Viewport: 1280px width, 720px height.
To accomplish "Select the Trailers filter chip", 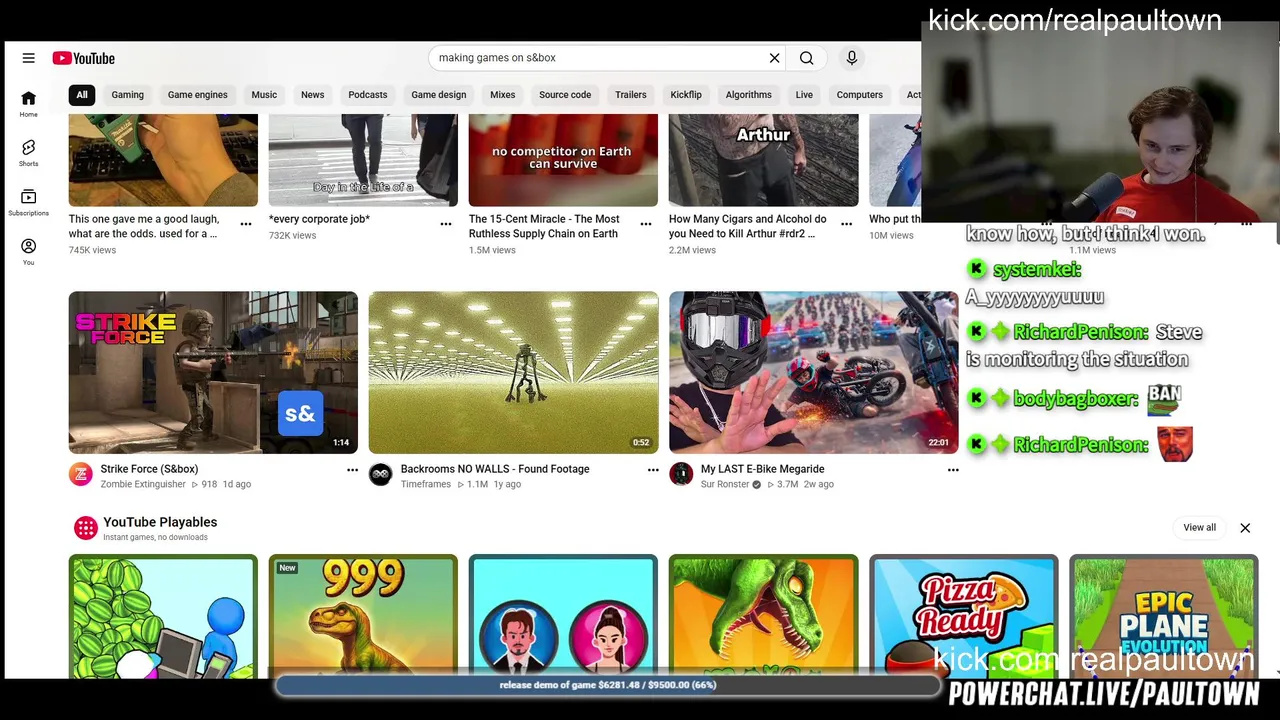I will pos(631,95).
